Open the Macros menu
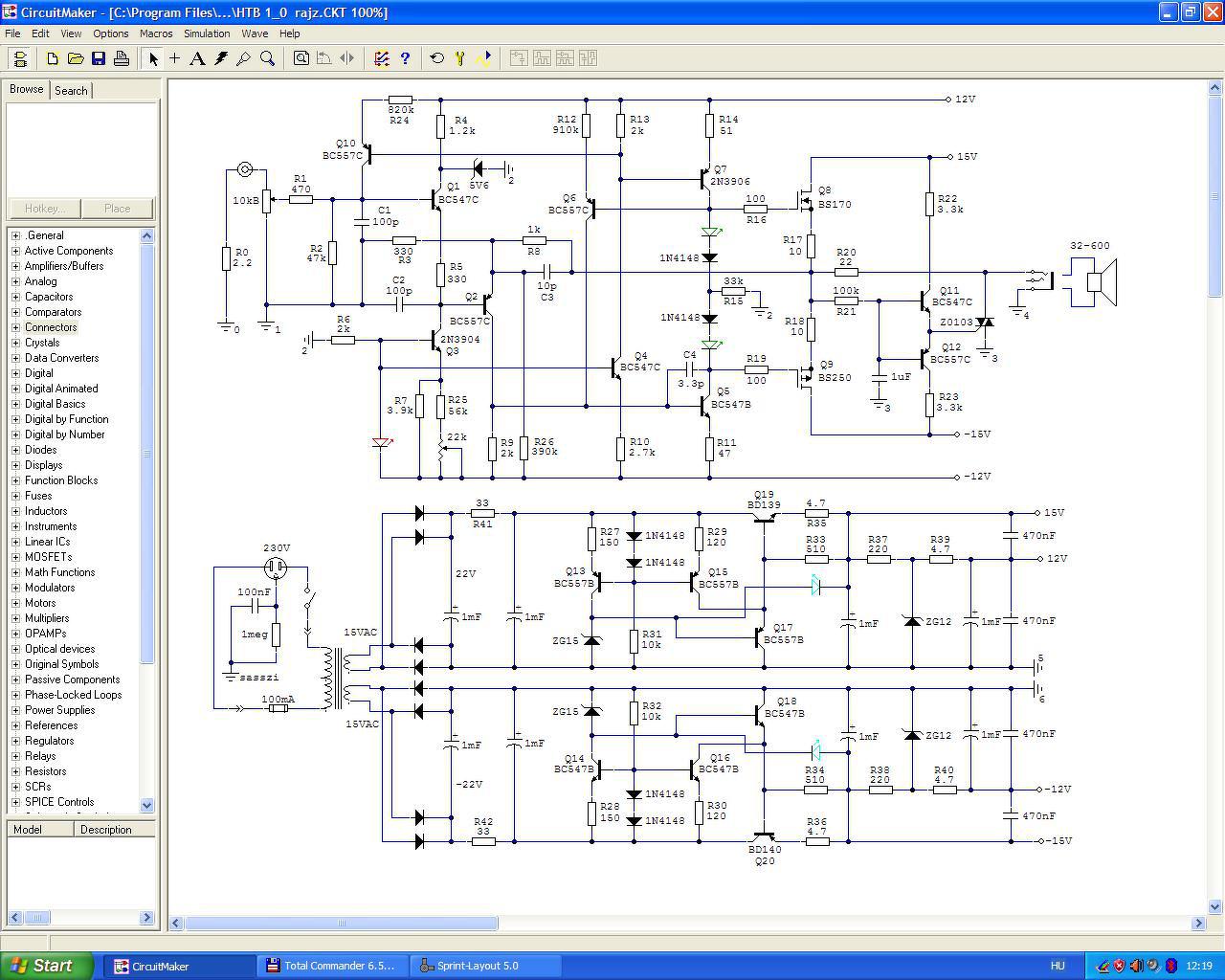1225x980 pixels. pyautogui.click(x=156, y=33)
